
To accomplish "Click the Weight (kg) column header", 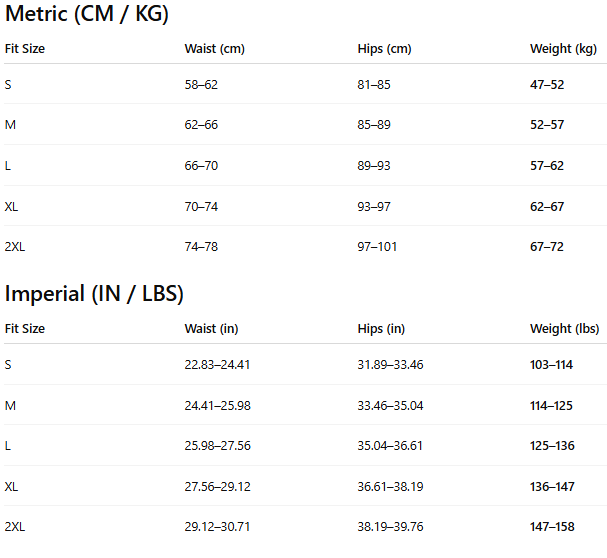I will tap(563, 48).
